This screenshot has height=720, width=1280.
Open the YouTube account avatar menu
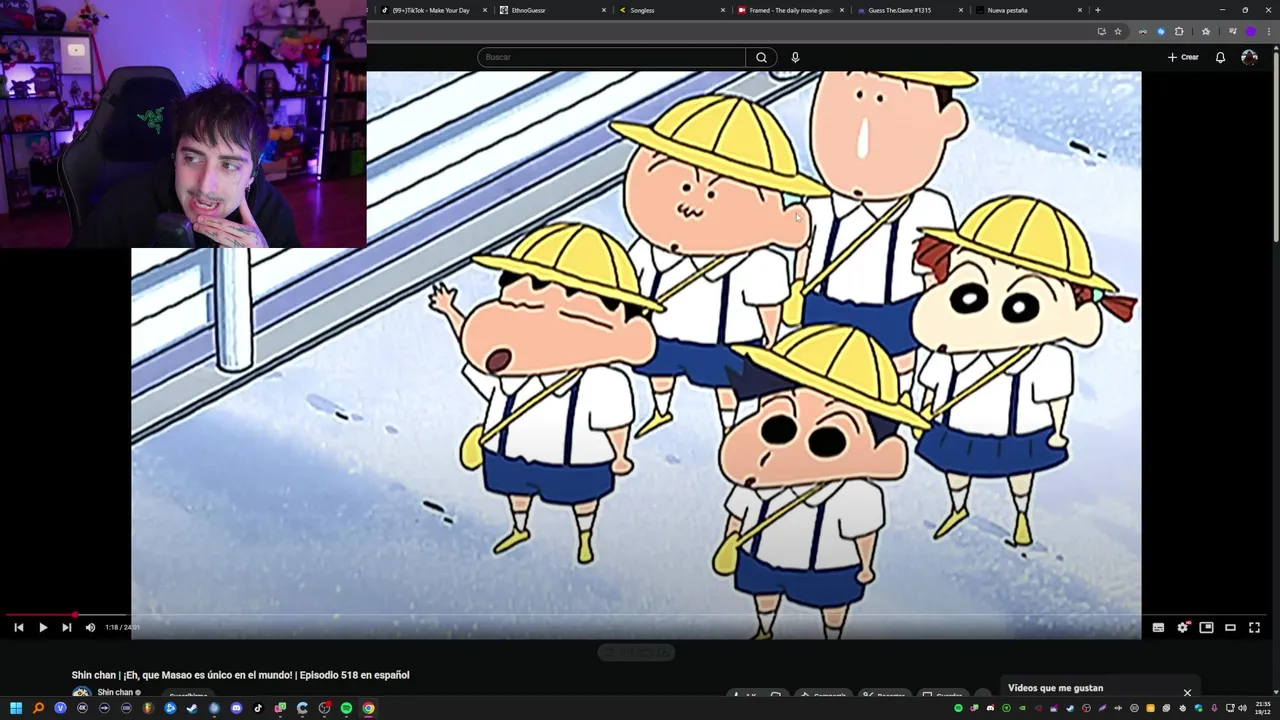click(x=1249, y=57)
